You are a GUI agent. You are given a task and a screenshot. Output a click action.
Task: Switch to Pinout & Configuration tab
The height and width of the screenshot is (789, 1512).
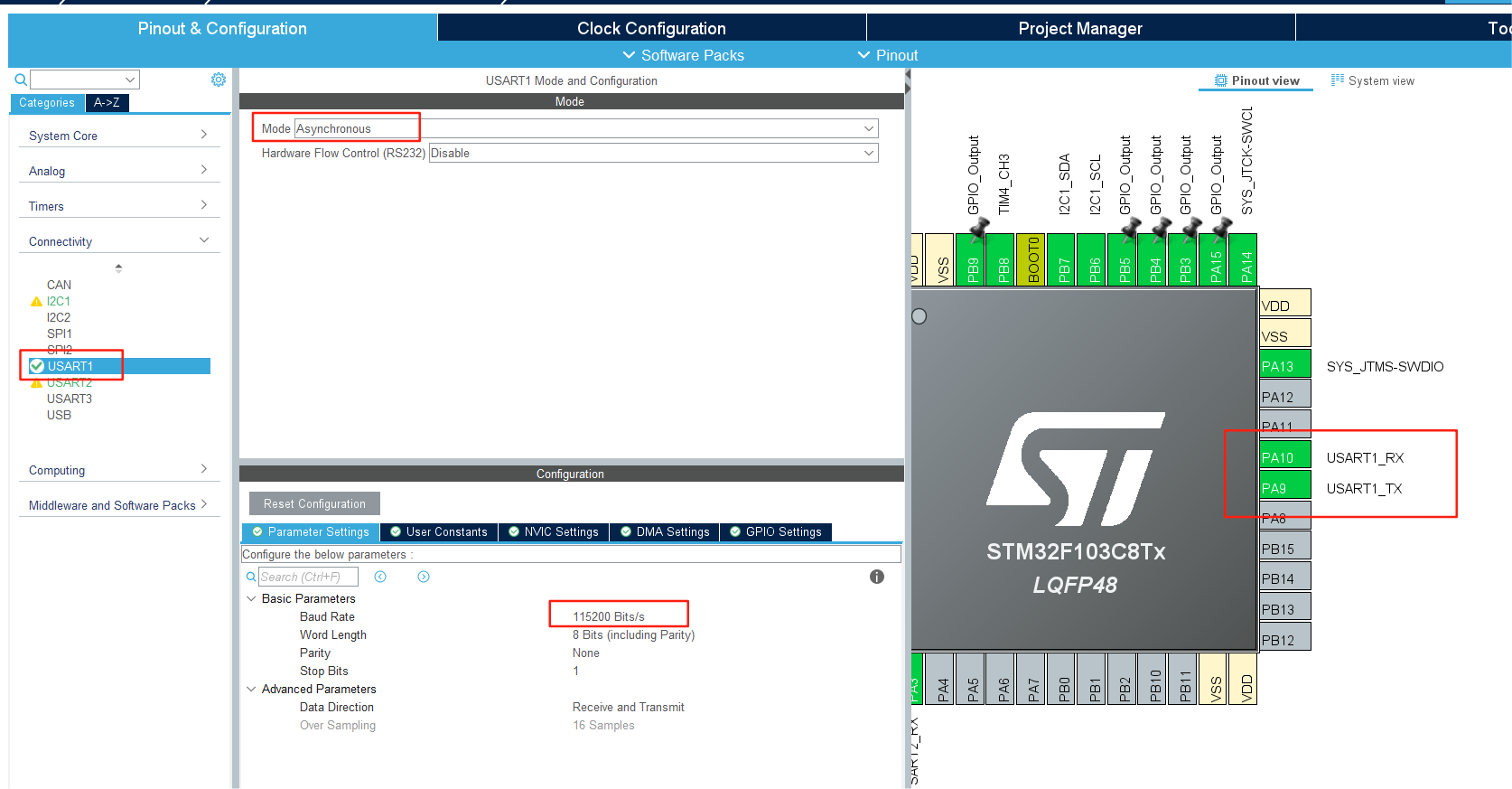pyautogui.click(x=222, y=28)
